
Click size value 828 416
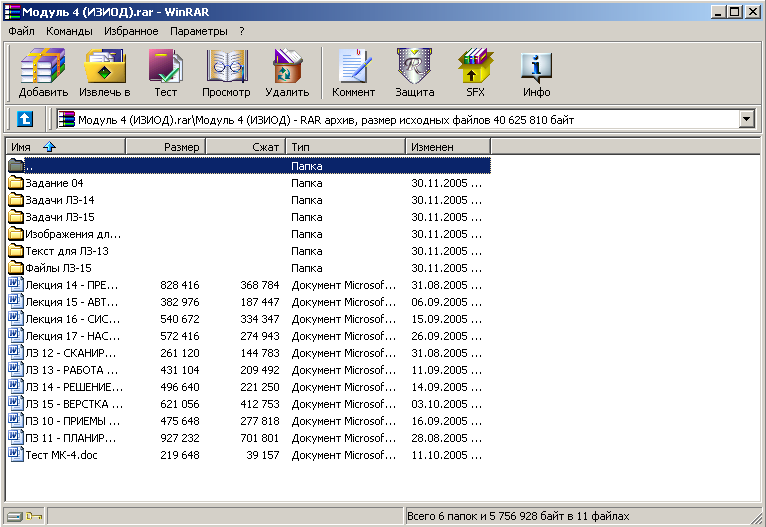tap(180, 285)
